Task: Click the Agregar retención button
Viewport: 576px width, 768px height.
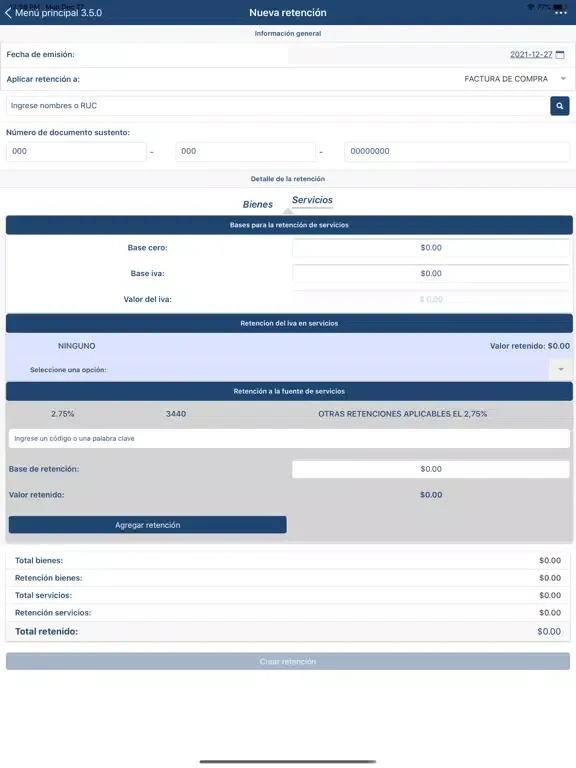Action: tap(147, 525)
